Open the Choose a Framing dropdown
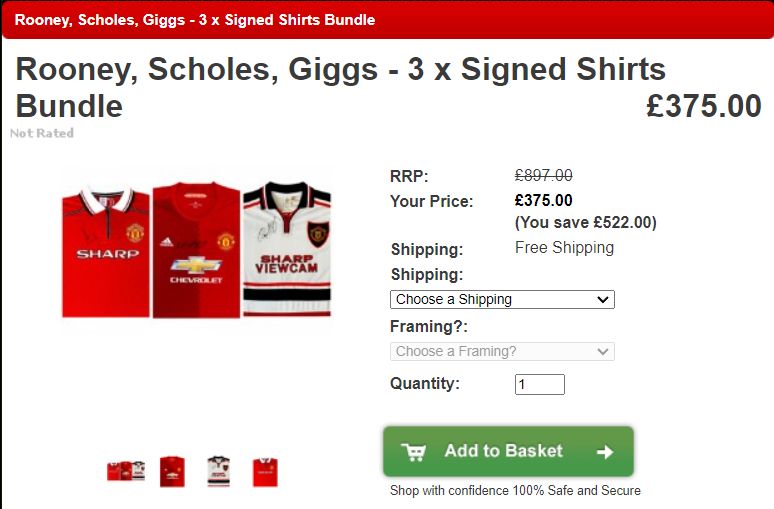This screenshot has height=509, width=774. (502, 352)
